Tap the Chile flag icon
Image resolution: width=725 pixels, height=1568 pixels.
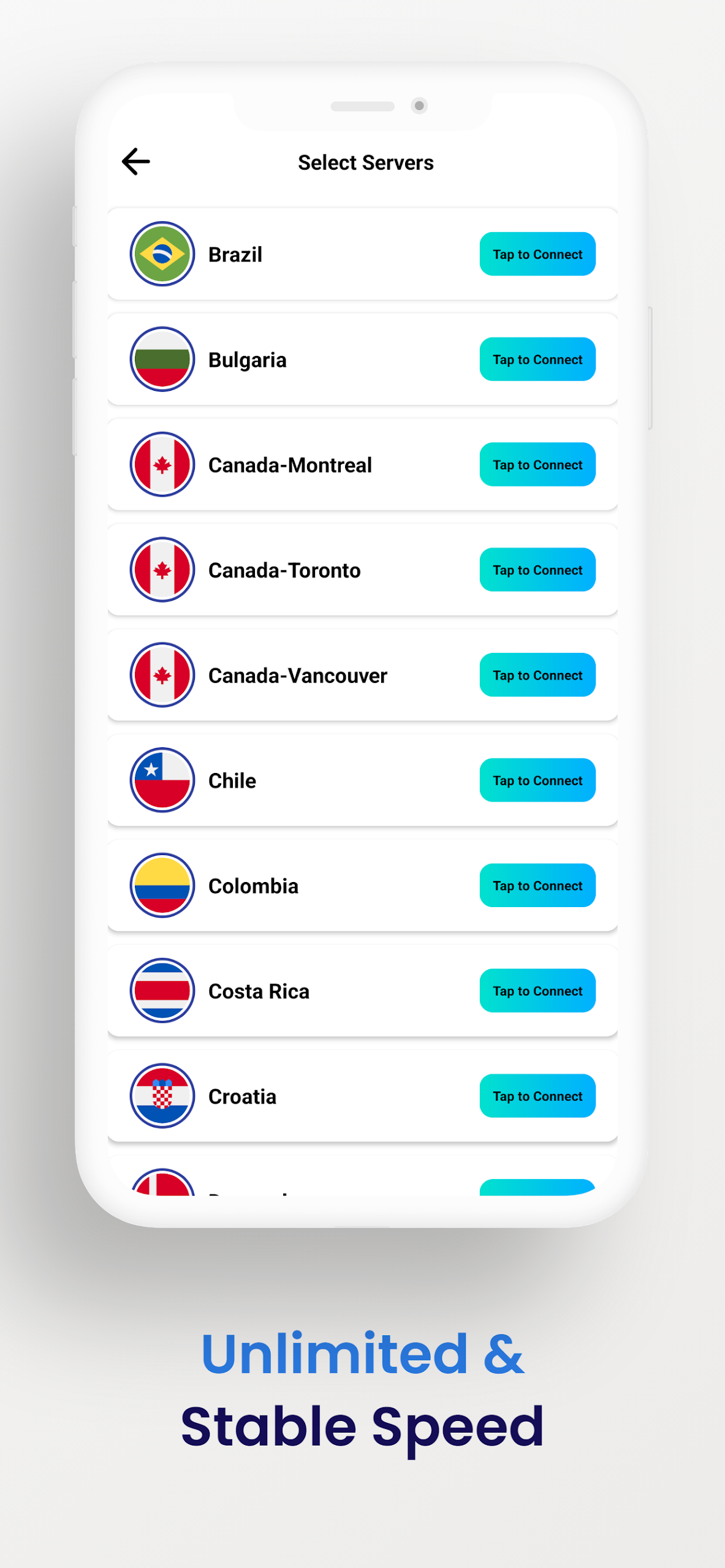click(162, 780)
